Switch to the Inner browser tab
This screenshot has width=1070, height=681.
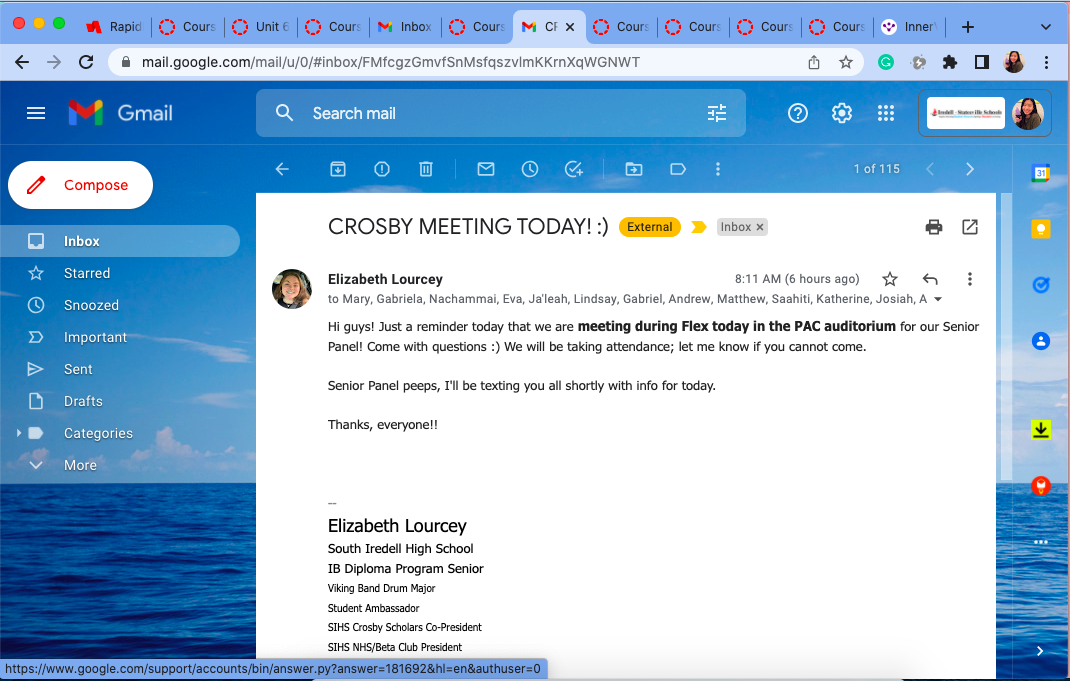click(x=909, y=27)
